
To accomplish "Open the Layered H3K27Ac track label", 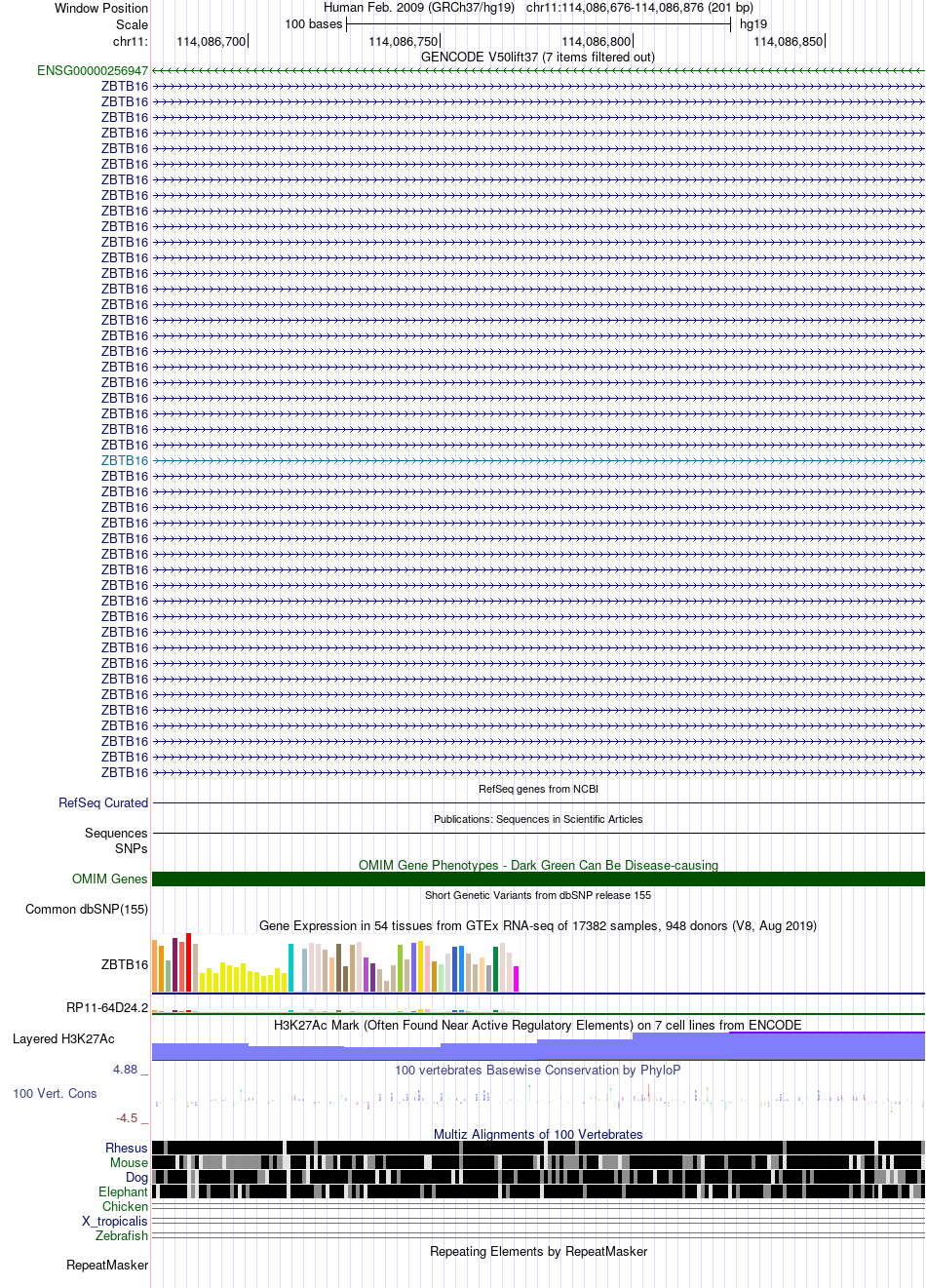I will coord(63,1038).
